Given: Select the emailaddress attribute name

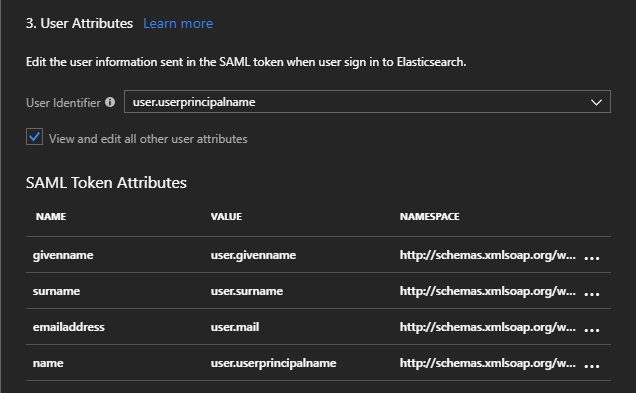Looking at the screenshot, I should (x=69, y=327).
